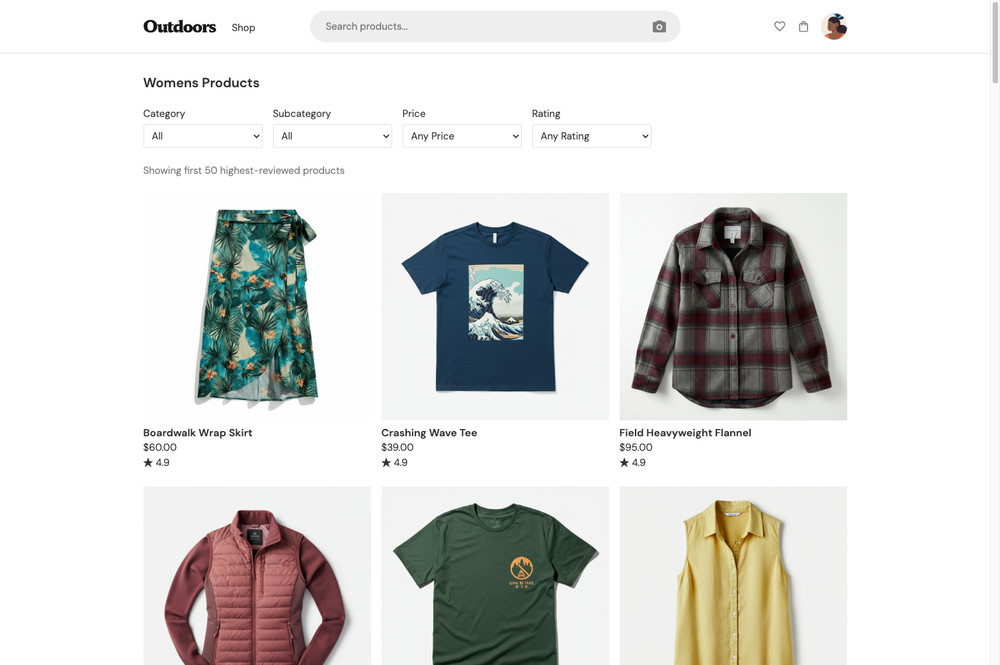Select the yellow sleeveless shirt image
Viewport: 1000px width, 665px height.
[733, 576]
